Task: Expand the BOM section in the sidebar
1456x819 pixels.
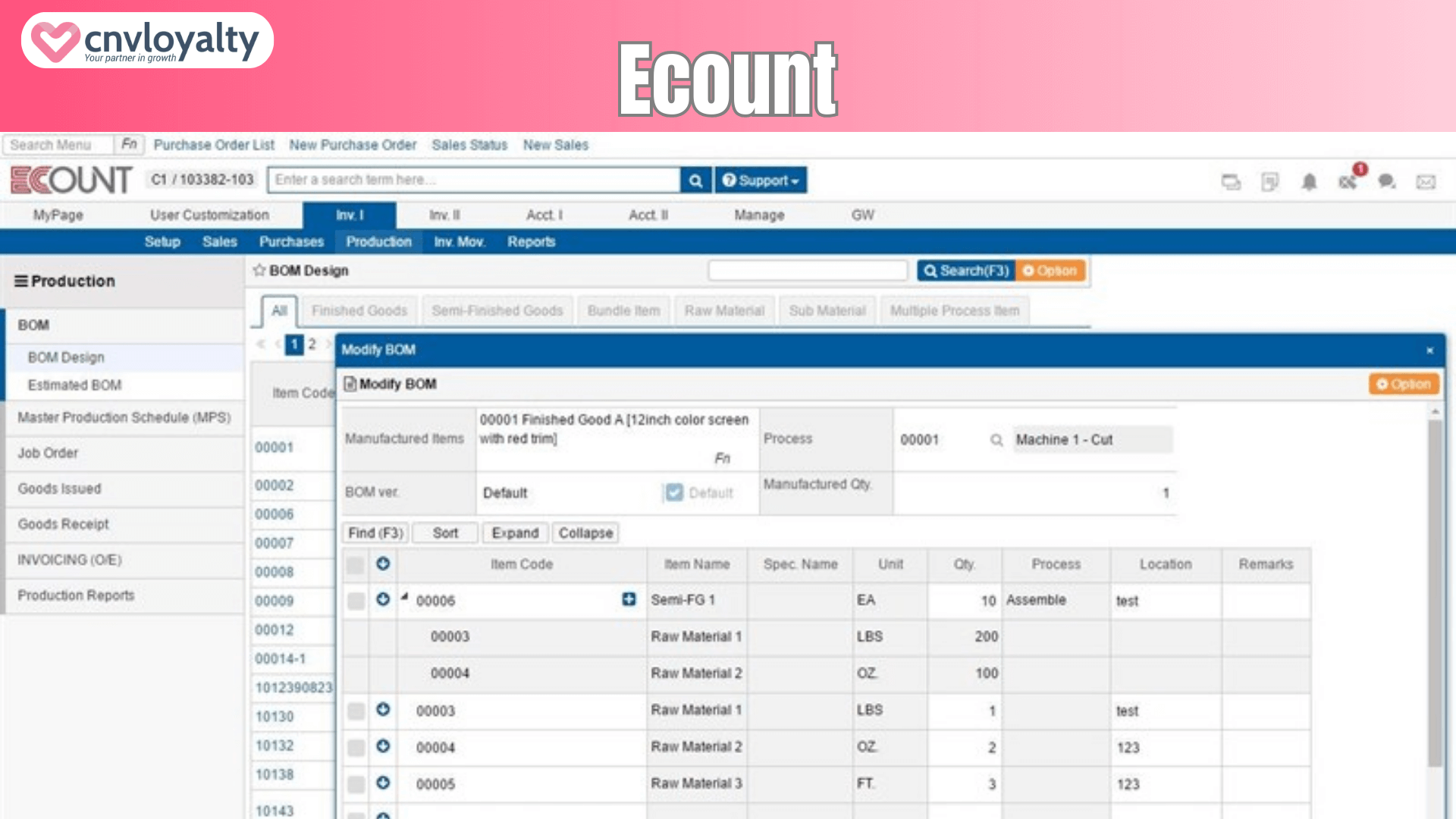Action: point(123,325)
